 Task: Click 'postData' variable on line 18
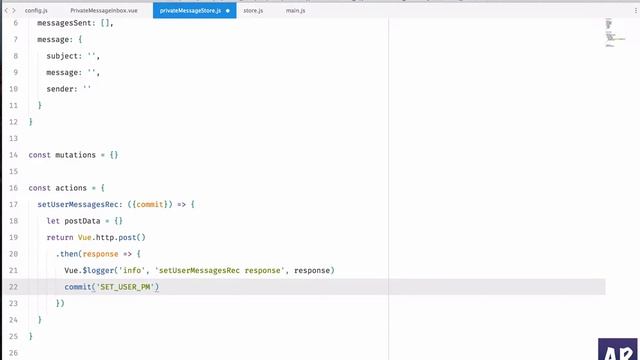click(x=82, y=221)
